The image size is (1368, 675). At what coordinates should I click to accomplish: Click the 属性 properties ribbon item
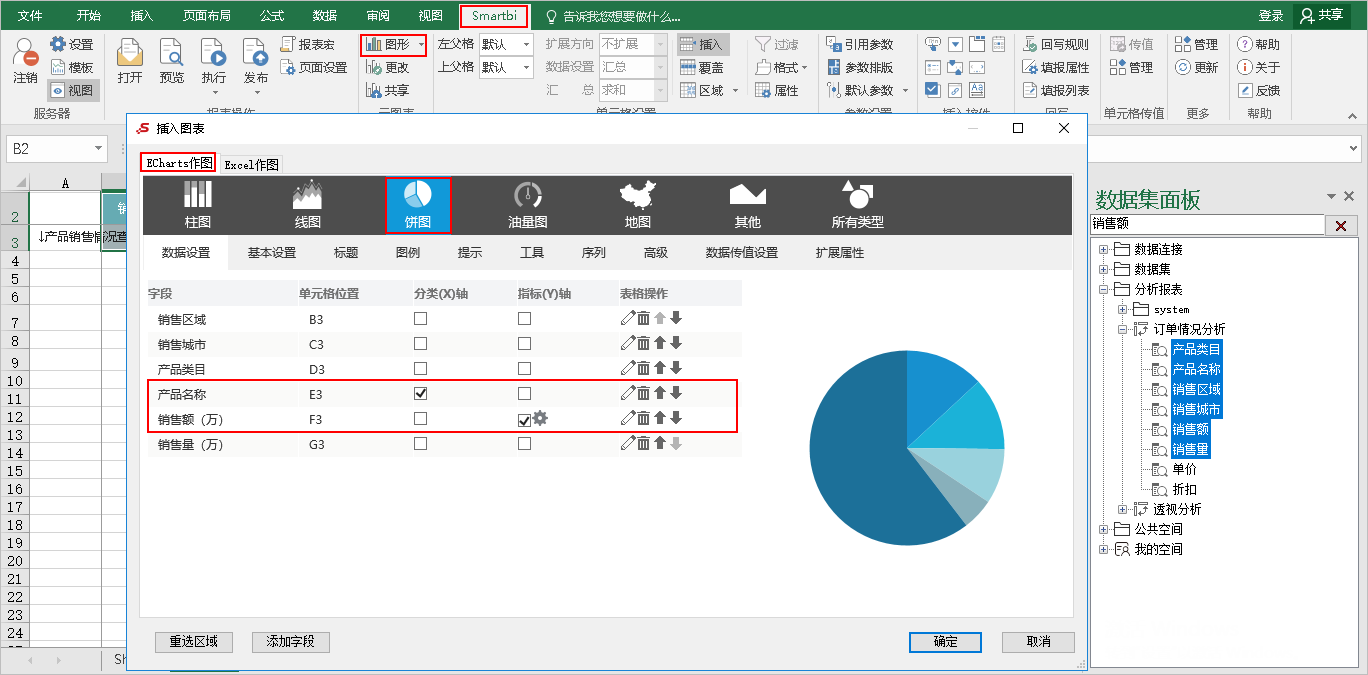click(776, 90)
